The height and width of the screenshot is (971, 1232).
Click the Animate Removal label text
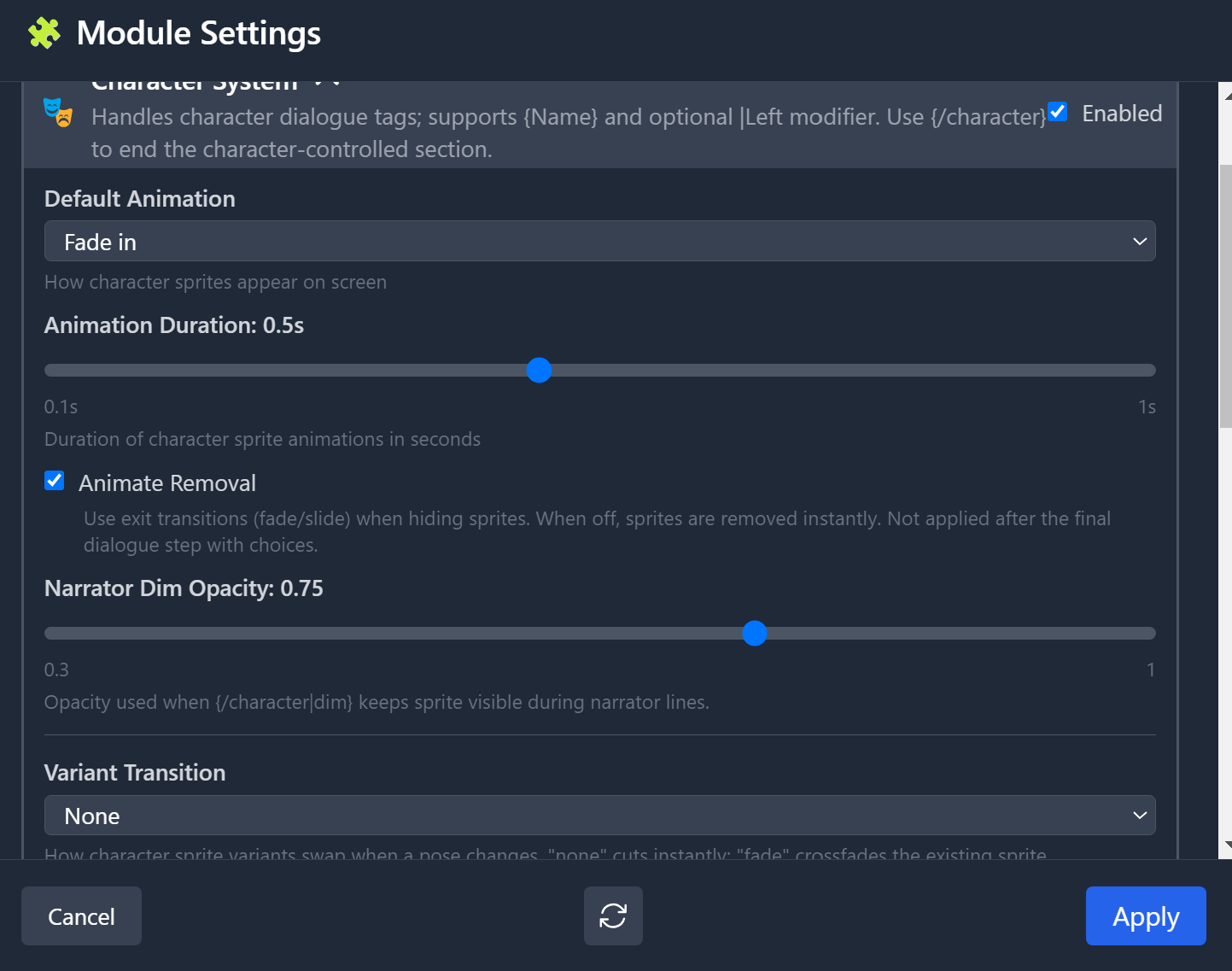[x=167, y=483]
